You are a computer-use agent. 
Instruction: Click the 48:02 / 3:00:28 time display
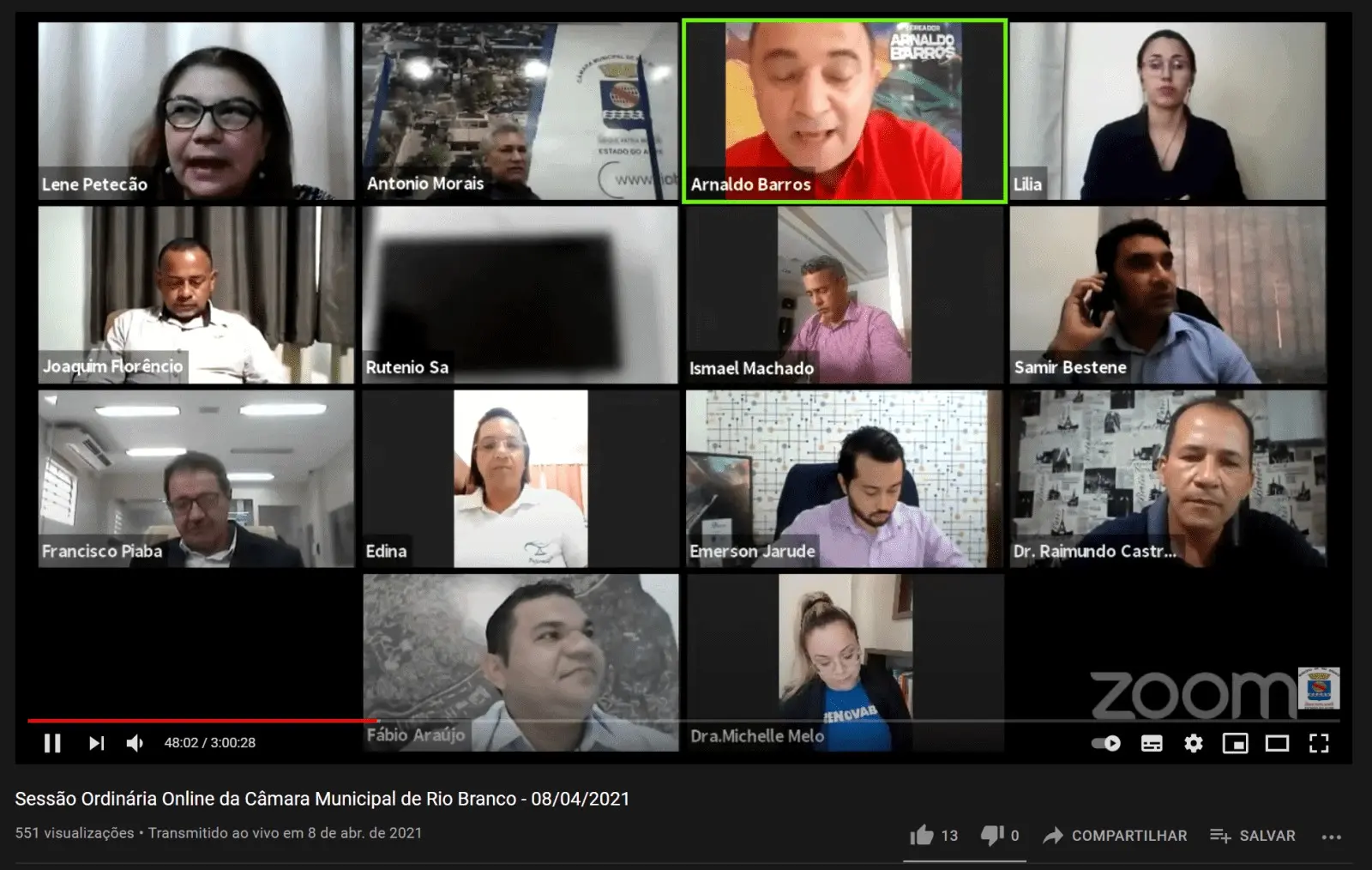coord(210,743)
